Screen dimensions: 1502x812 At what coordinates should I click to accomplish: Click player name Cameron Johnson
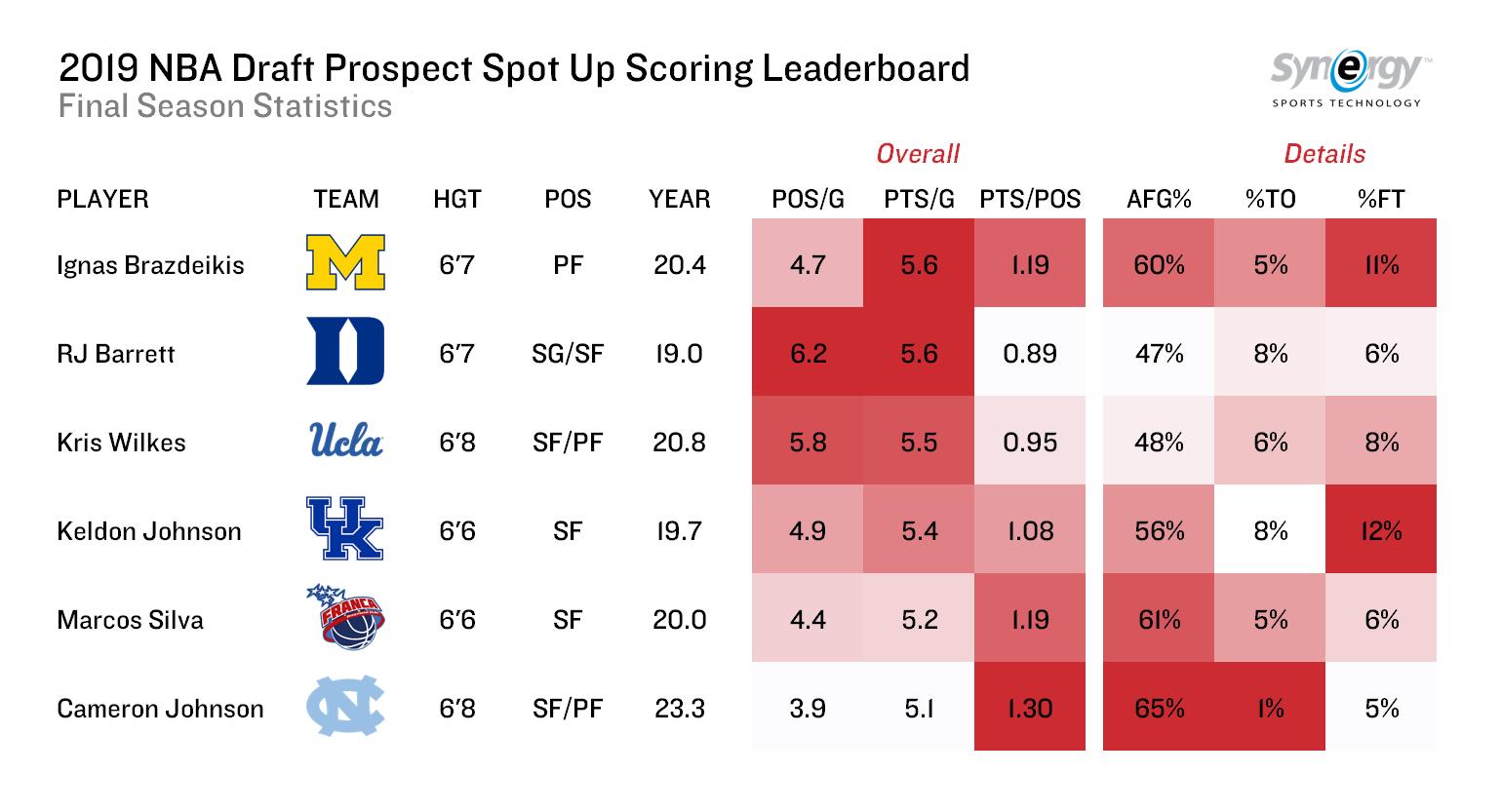coord(160,709)
